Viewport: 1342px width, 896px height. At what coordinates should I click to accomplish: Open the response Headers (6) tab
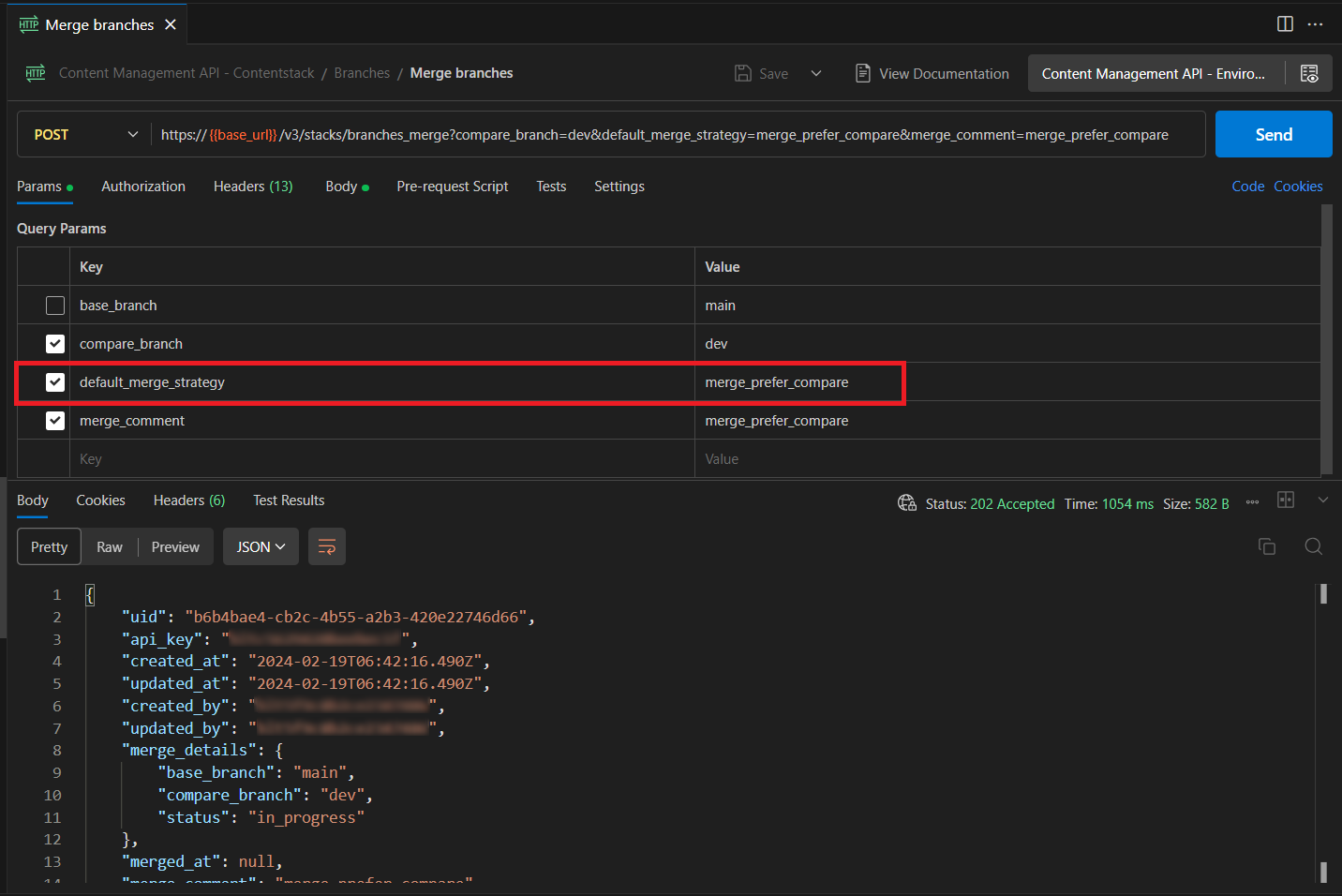click(x=189, y=500)
